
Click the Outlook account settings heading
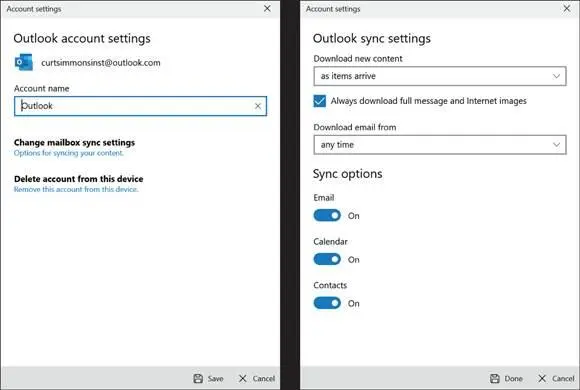82,38
